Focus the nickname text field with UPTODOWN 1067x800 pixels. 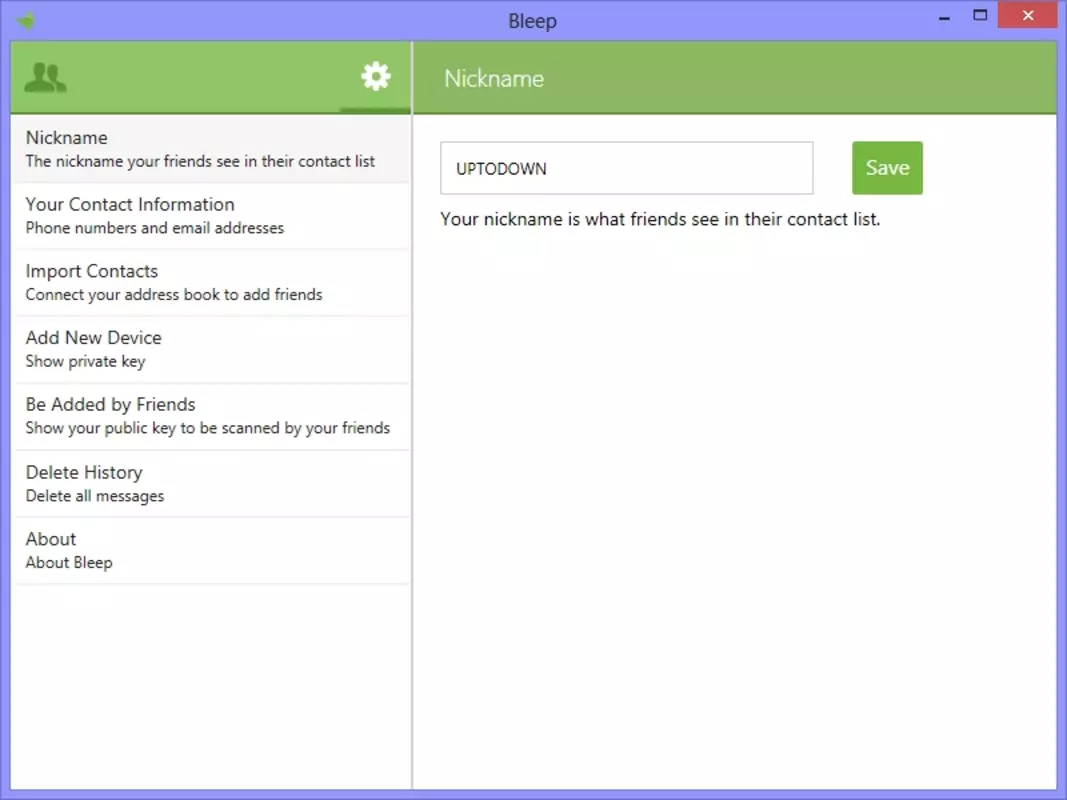[x=626, y=168]
